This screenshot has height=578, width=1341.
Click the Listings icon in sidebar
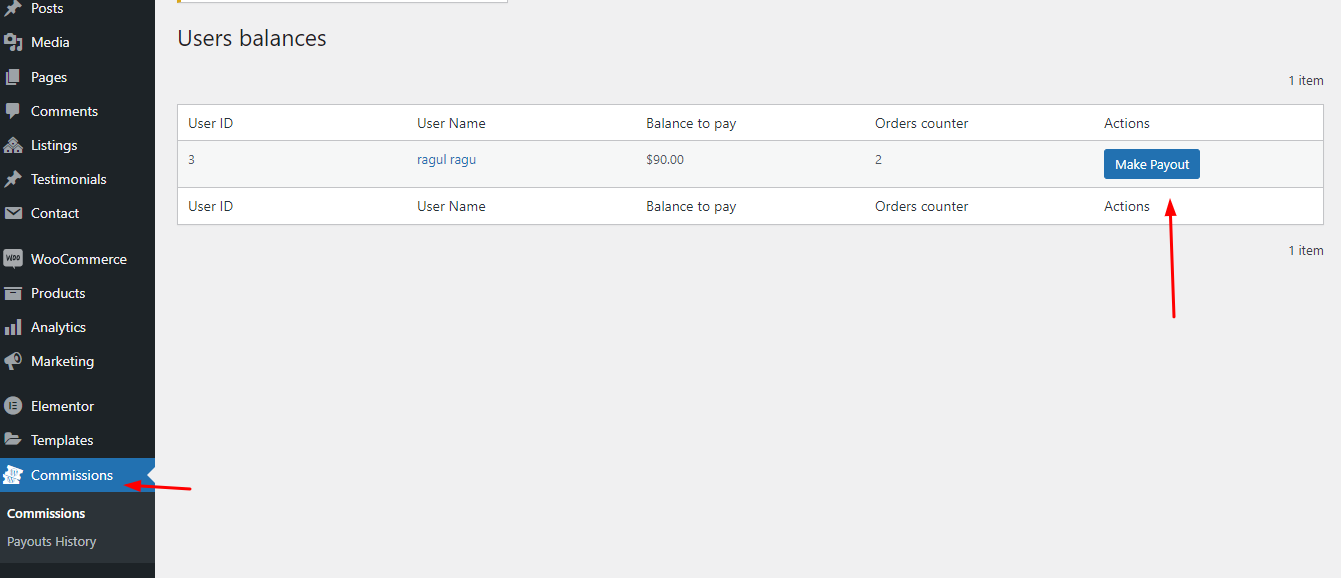(x=13, y=145)
